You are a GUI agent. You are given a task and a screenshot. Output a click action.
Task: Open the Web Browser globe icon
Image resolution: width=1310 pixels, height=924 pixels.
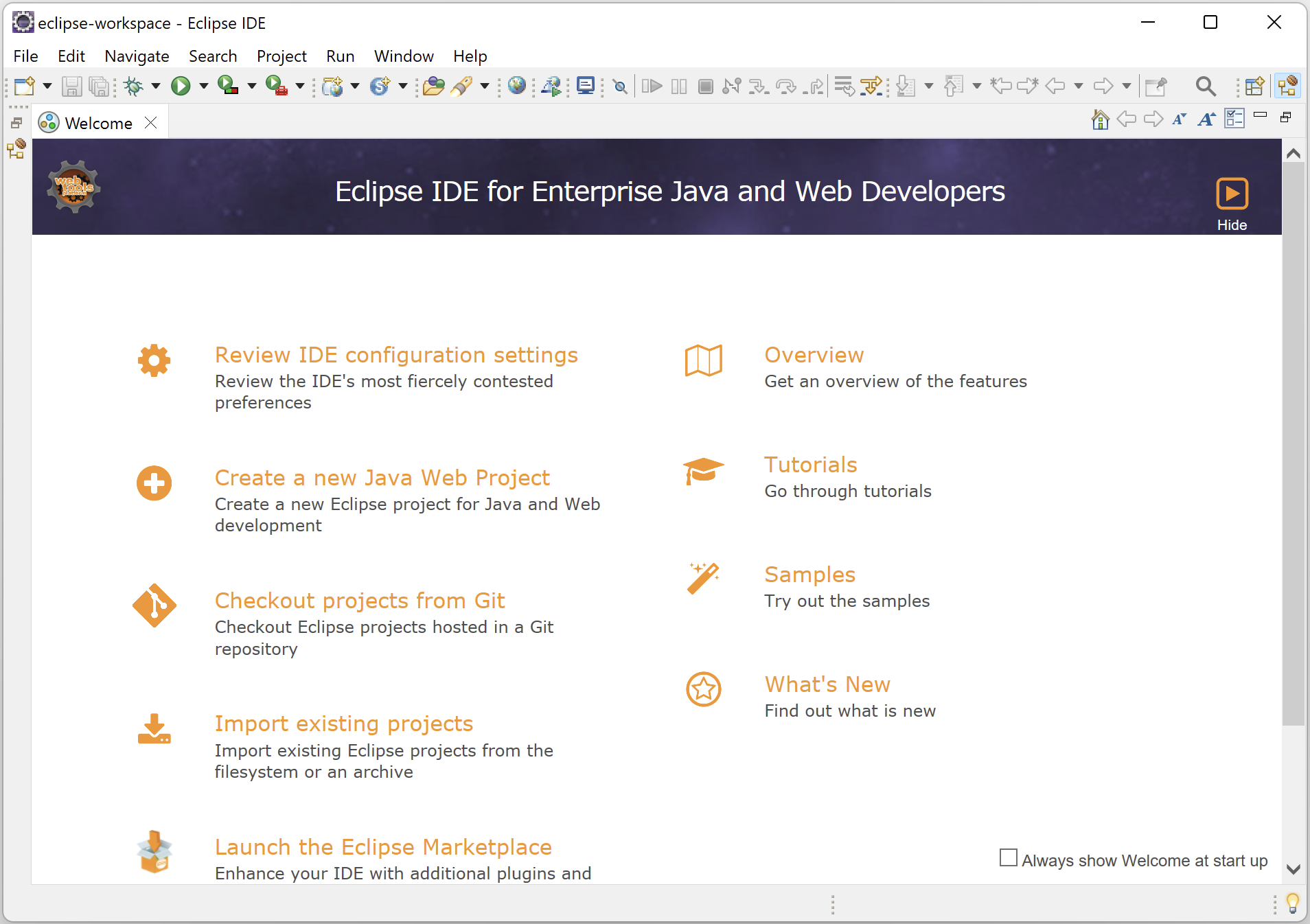(517, 86)
